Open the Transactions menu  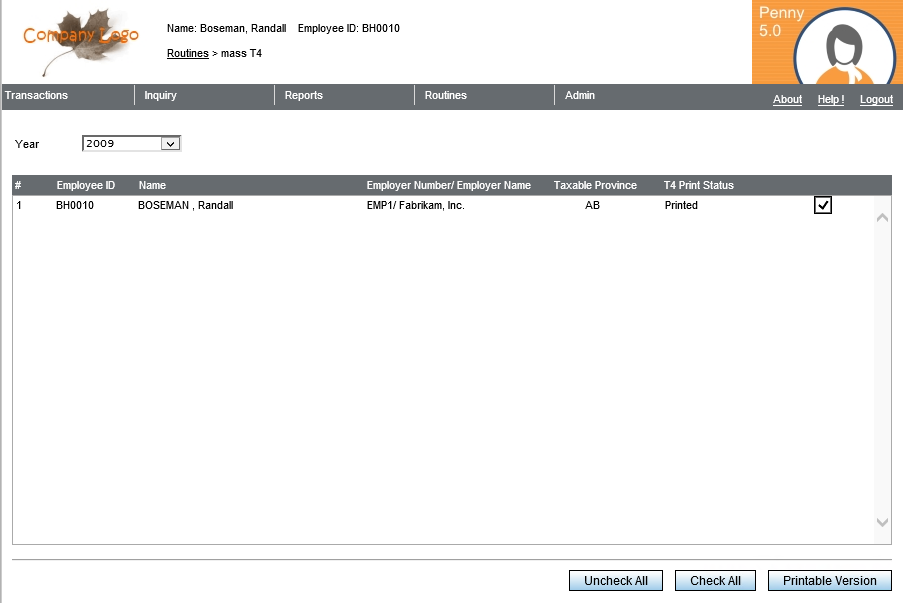37,96
